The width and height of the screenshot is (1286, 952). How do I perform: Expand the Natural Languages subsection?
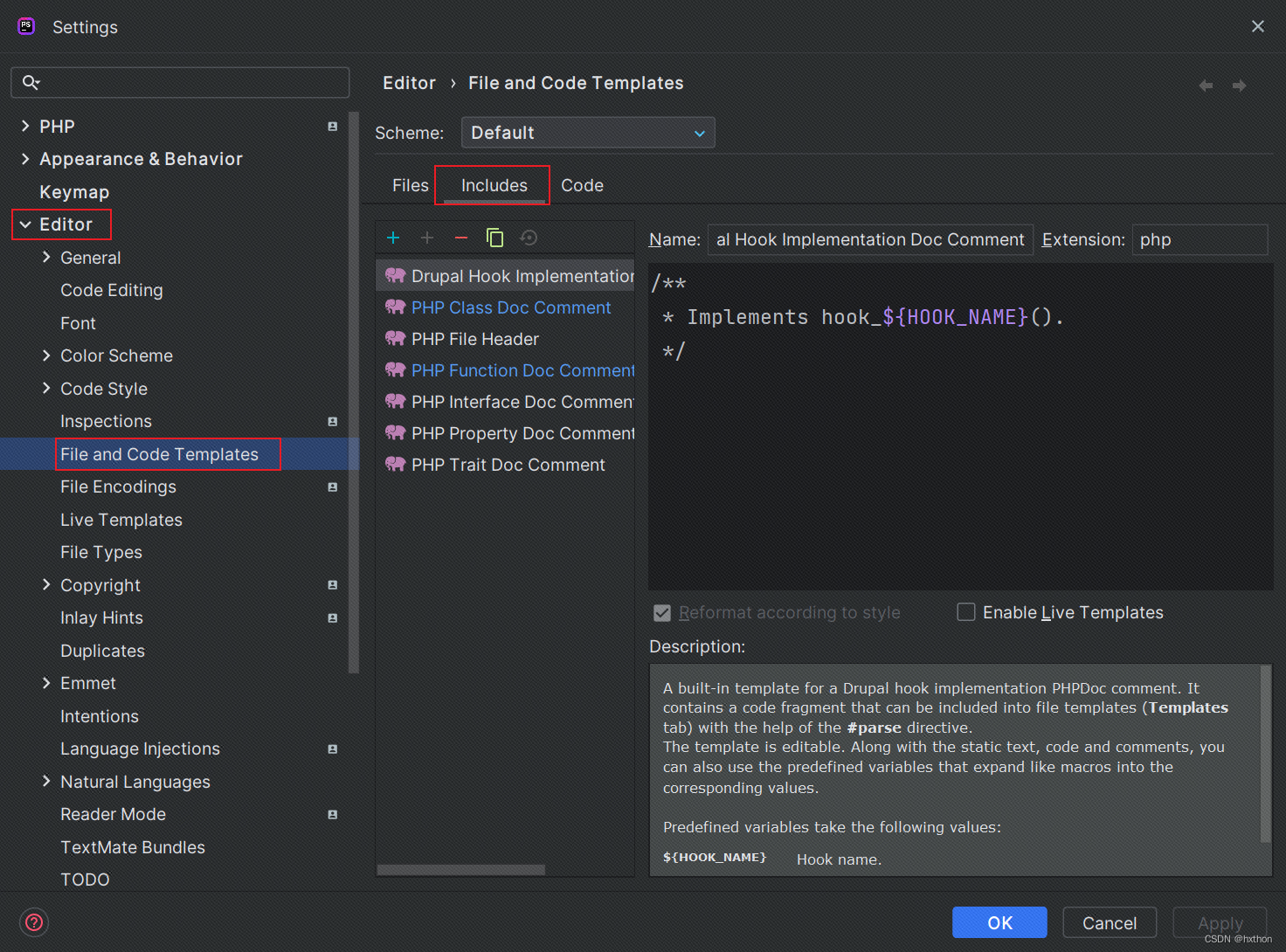(x=46, y=781)
